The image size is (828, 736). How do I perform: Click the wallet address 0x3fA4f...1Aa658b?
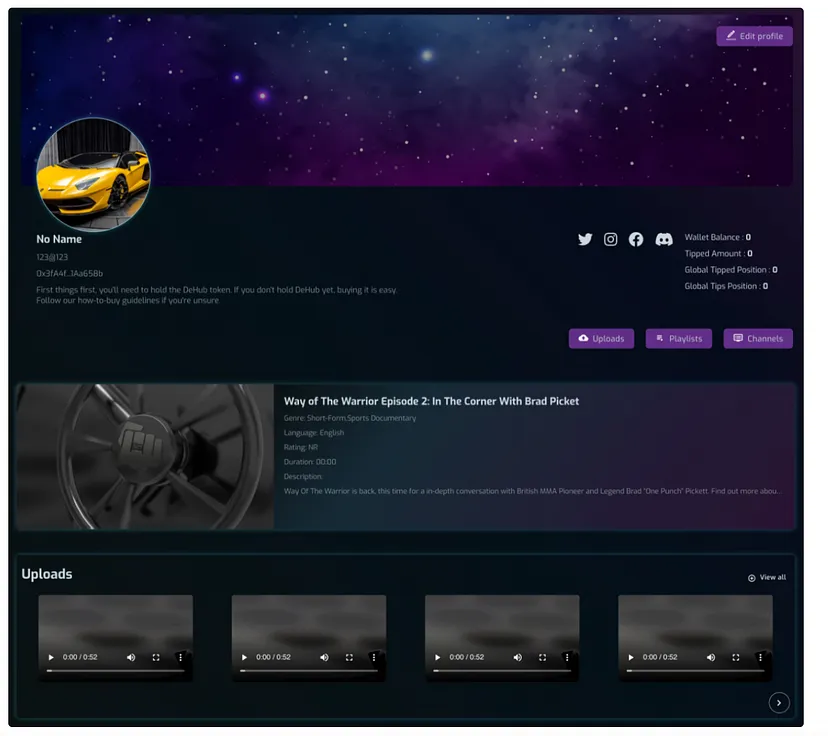pyautogui.click(x=69, y=273)
